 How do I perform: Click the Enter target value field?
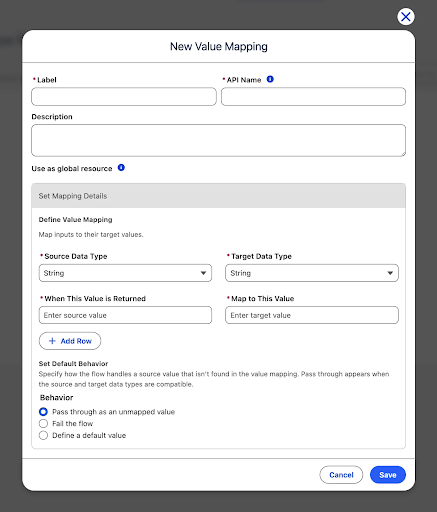[x=312, y=315]
